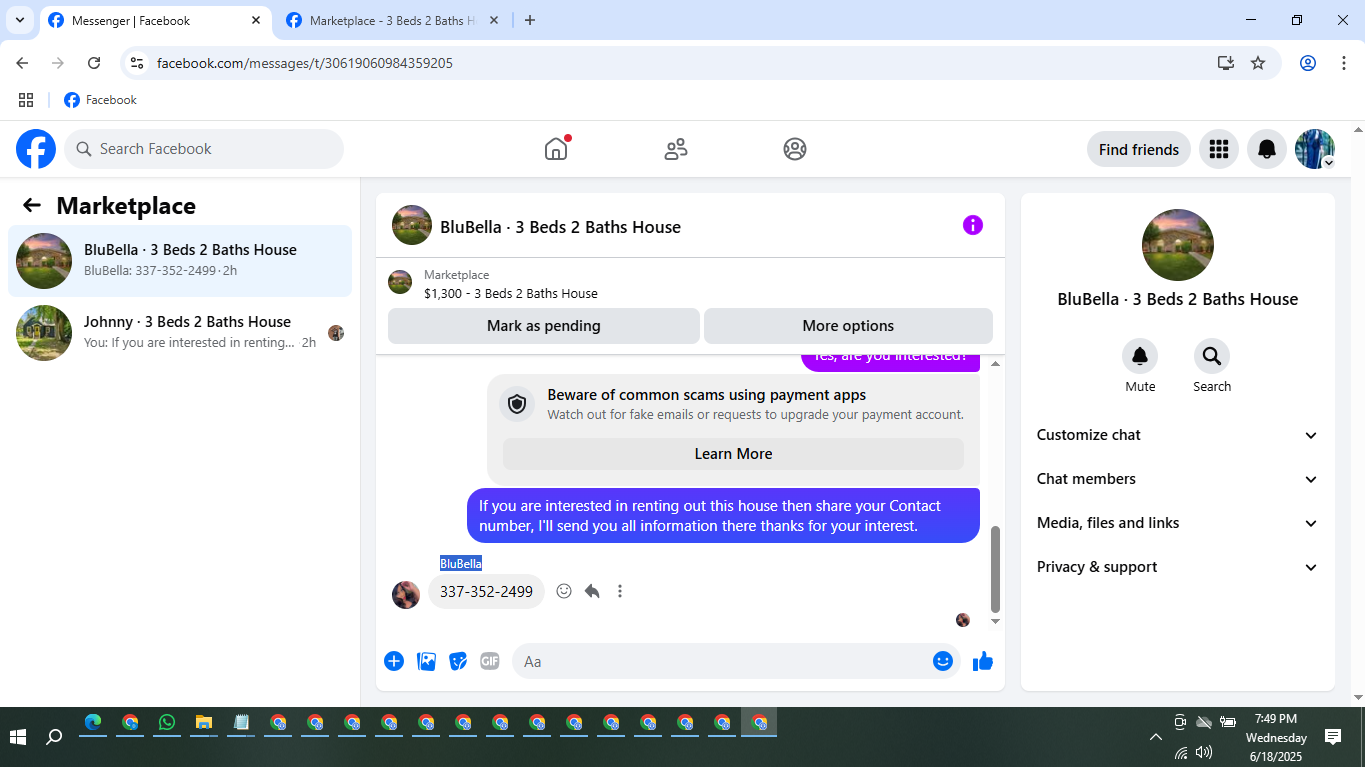1365x767 pixels.
Task: Open More options for the listing
Action: (x=848, y=326)
